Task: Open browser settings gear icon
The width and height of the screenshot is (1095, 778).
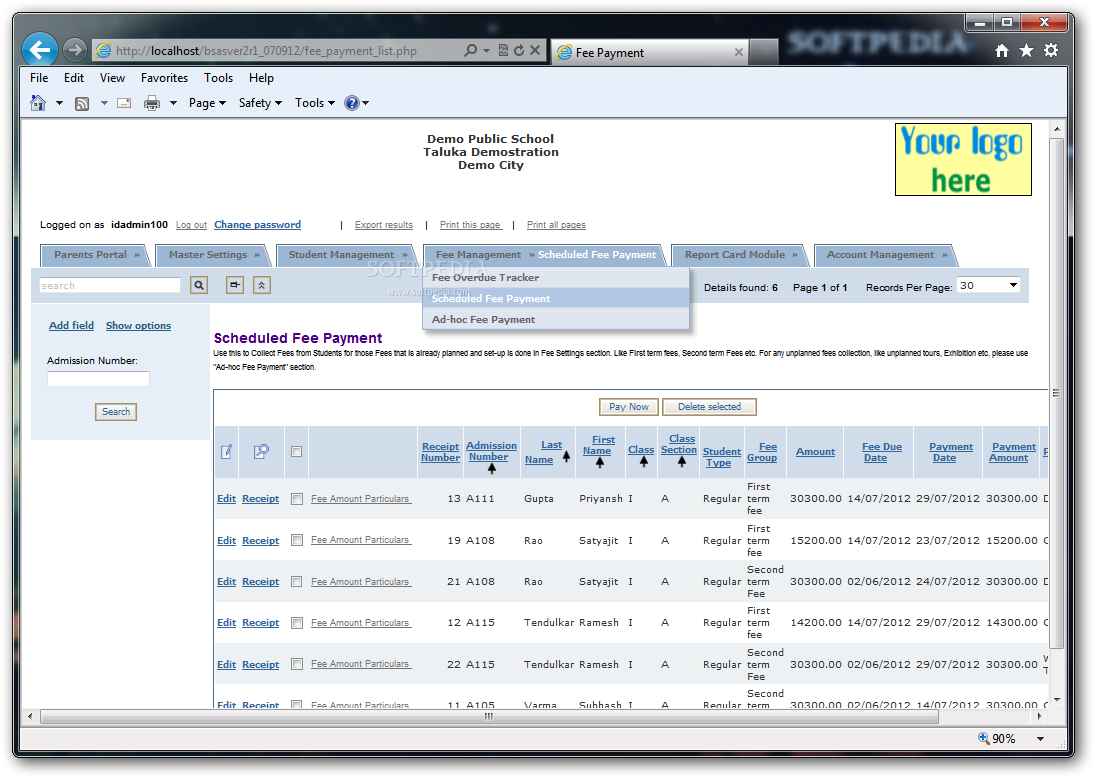Action: tap(1050, 50)
